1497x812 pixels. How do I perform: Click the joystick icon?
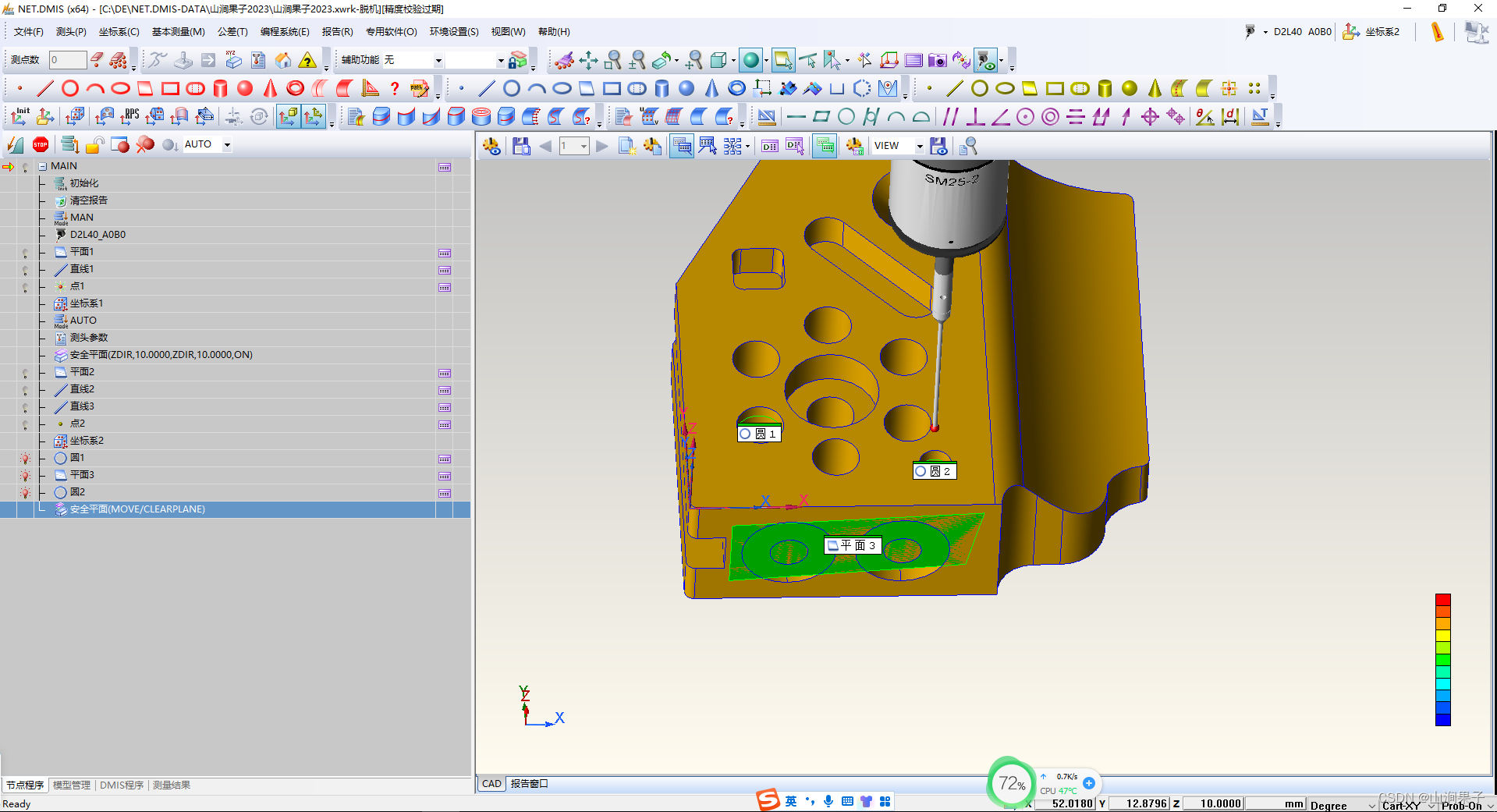click(x=183, y=60)
